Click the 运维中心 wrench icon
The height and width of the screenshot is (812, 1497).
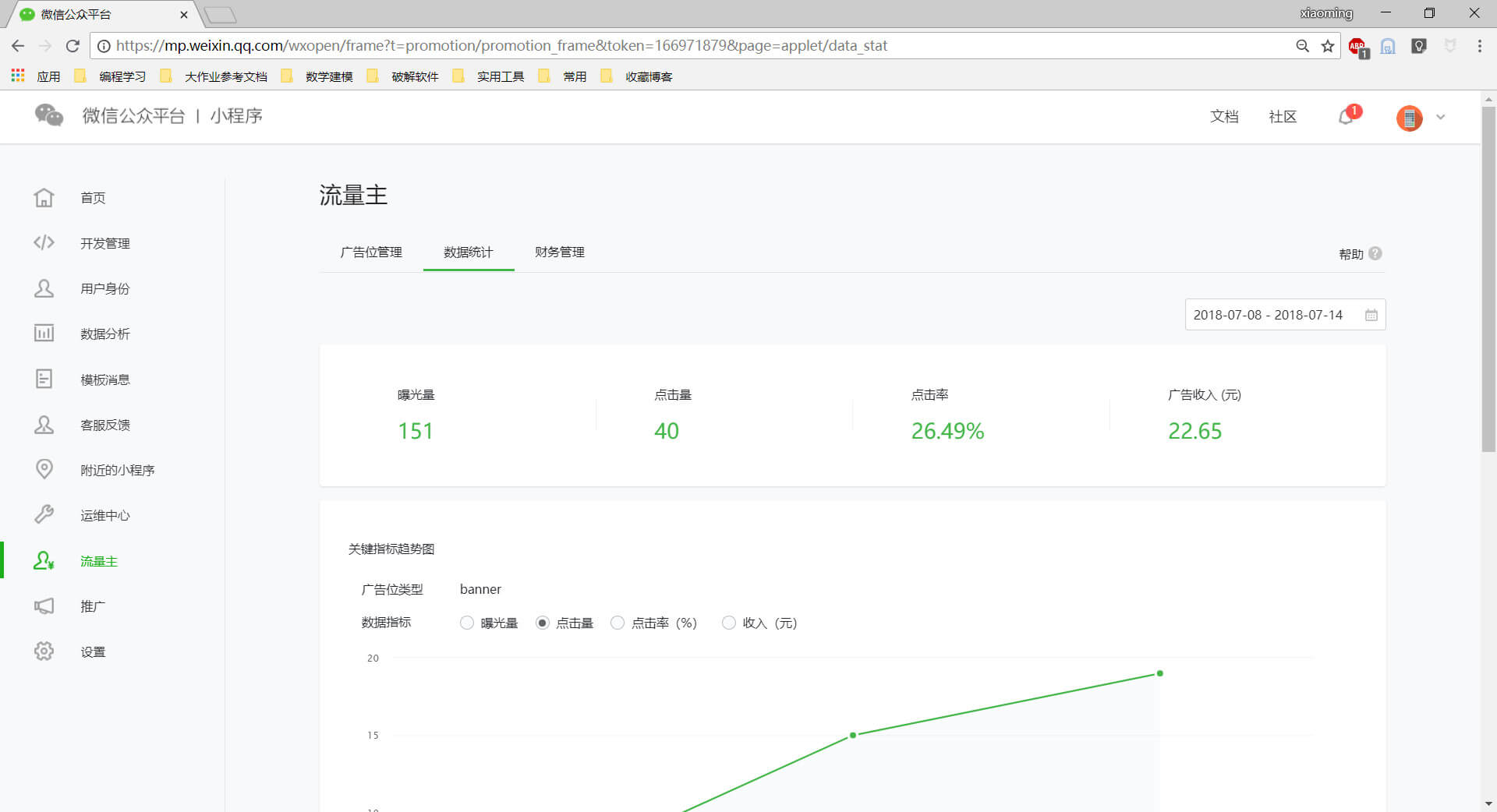pos(44,515)
